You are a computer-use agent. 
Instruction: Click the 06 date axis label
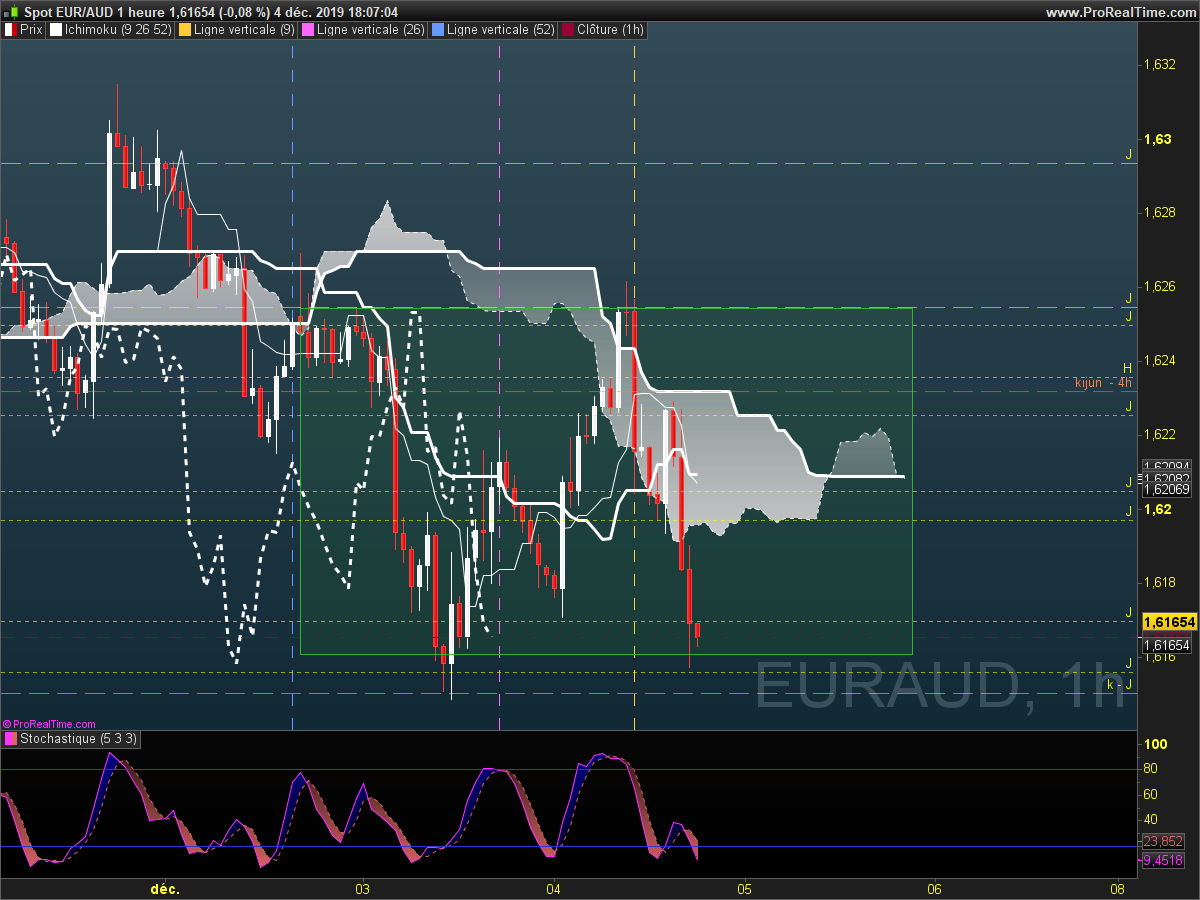[x=934, y=888]
